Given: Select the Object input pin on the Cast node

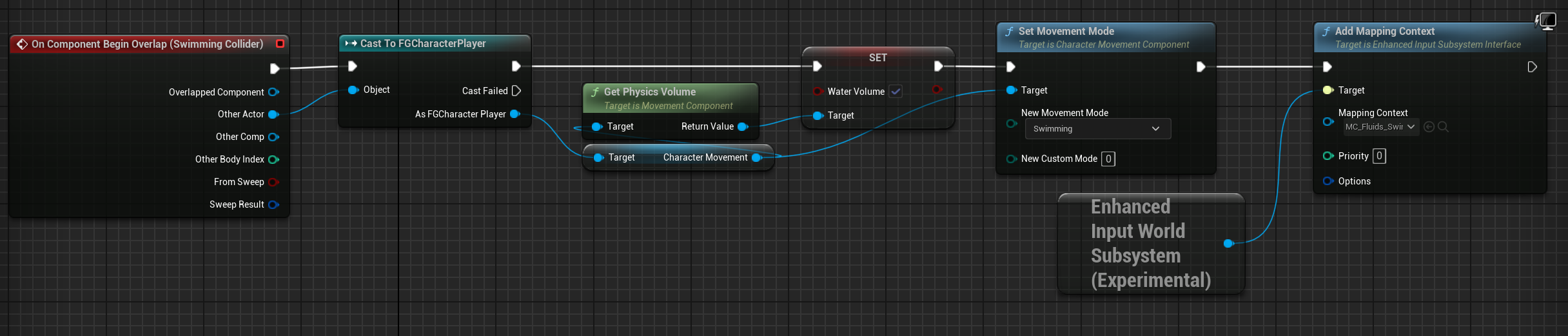Looking at the screenshot, I should 353,90.
